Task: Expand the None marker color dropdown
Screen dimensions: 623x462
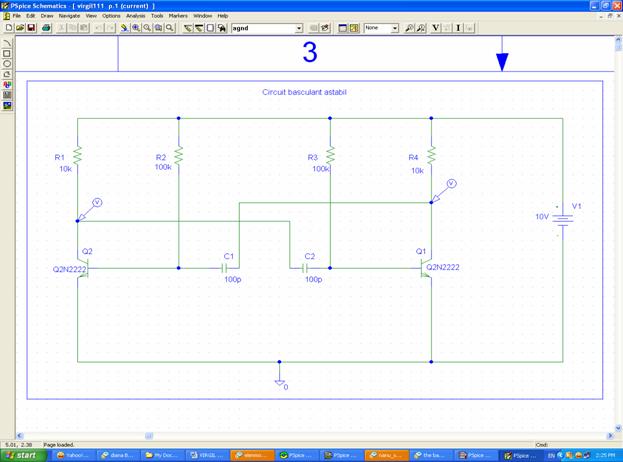Action: (394, 28)
